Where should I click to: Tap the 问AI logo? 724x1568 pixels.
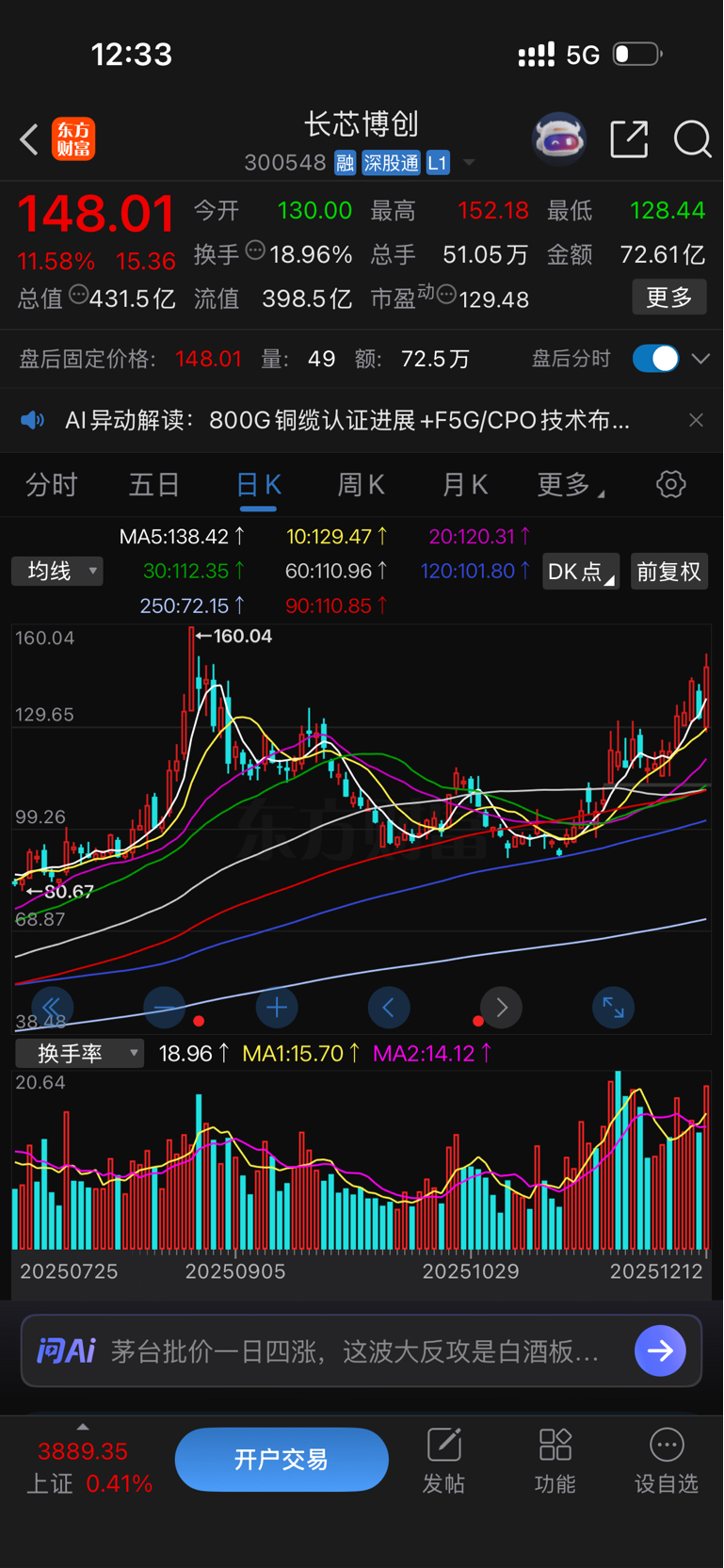point(66,1351)
